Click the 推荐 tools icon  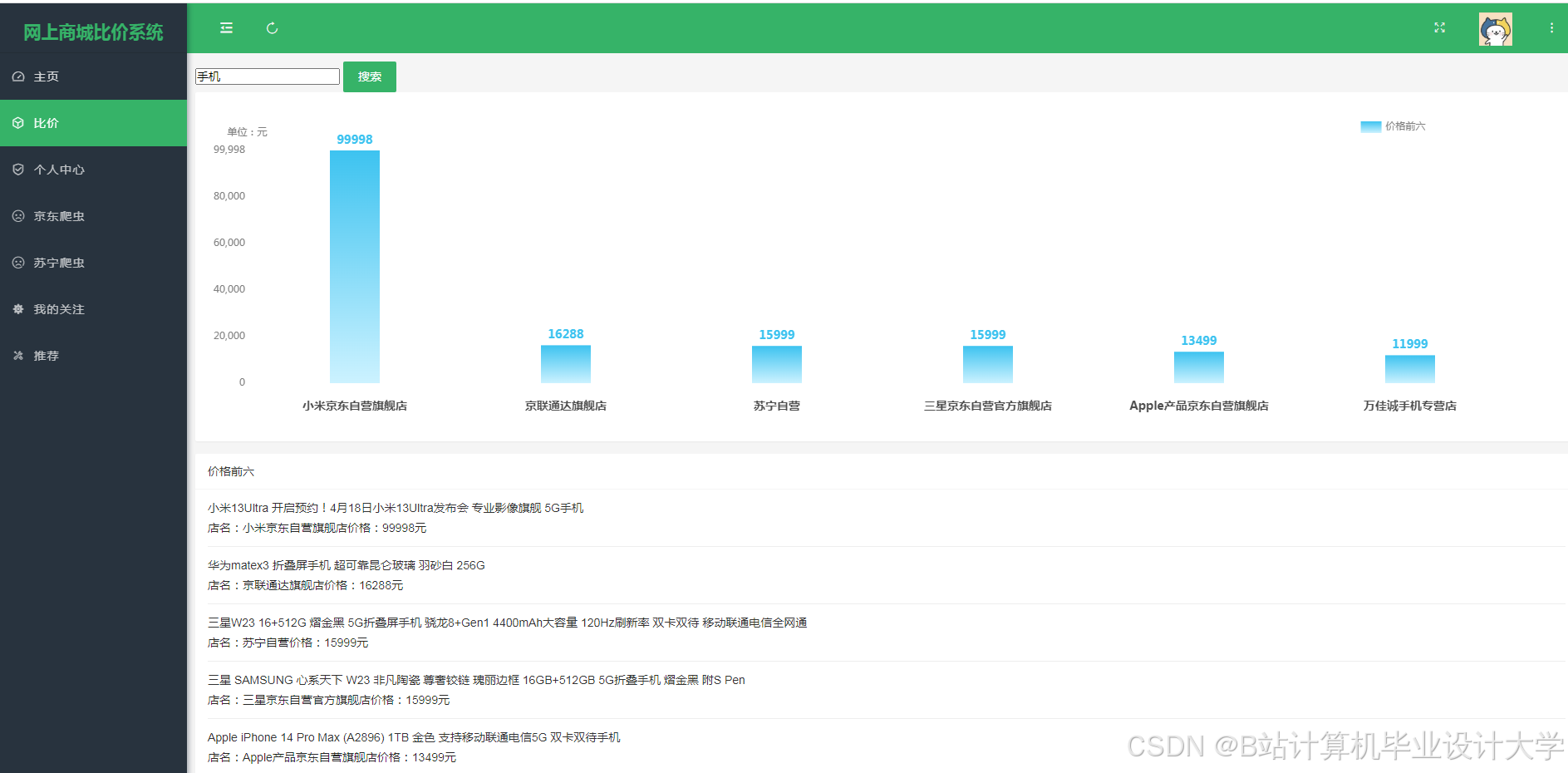(18, 356)
